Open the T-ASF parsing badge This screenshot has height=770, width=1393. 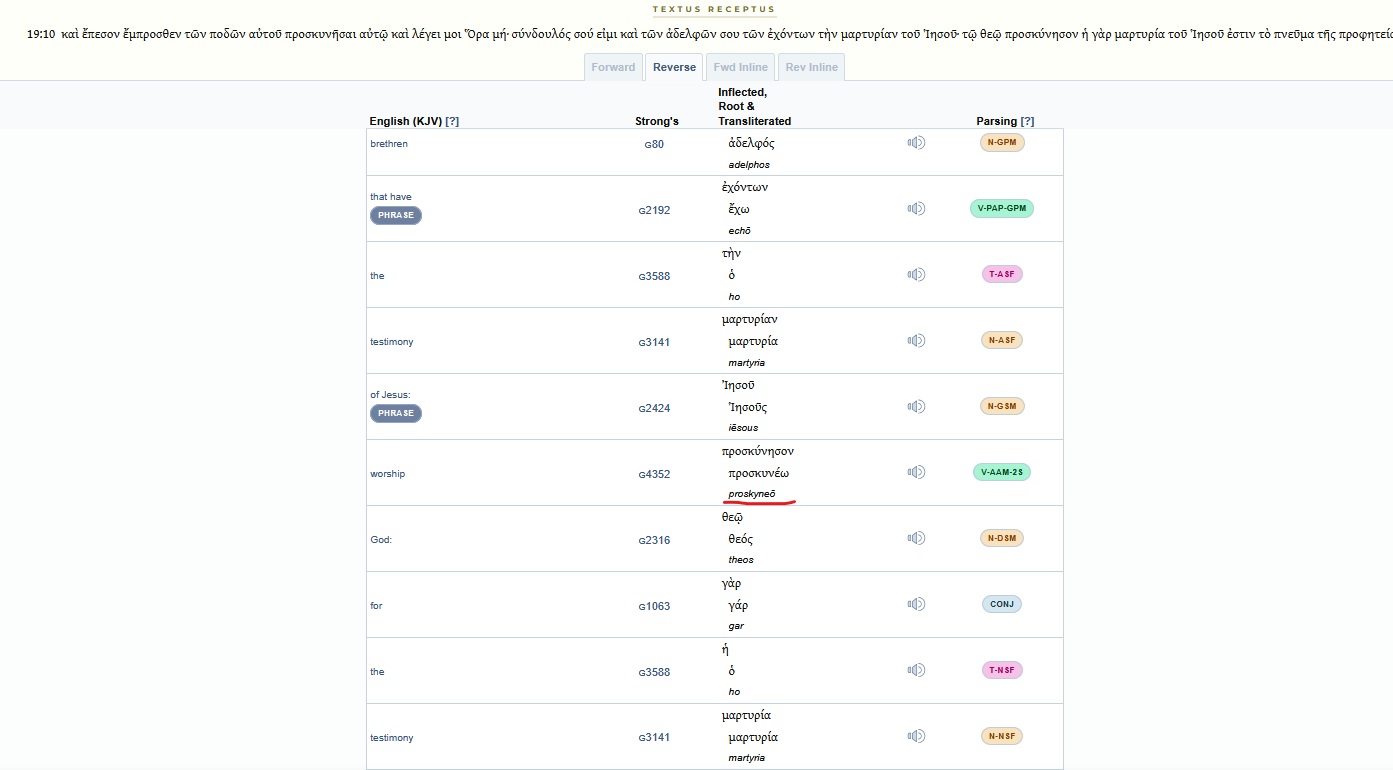coord(1002,275)
